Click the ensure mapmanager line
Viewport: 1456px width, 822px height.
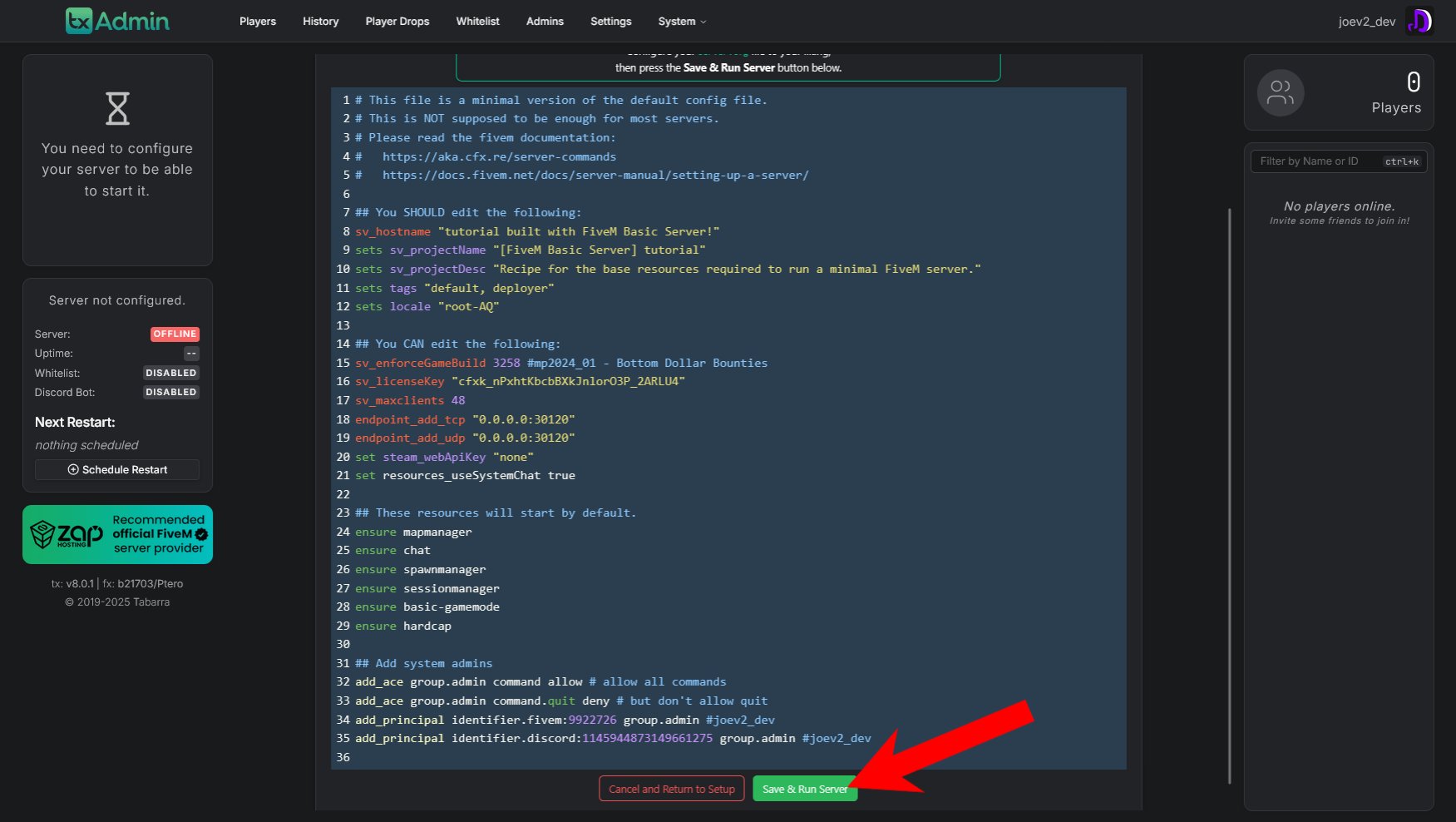(x=413, y=532)
